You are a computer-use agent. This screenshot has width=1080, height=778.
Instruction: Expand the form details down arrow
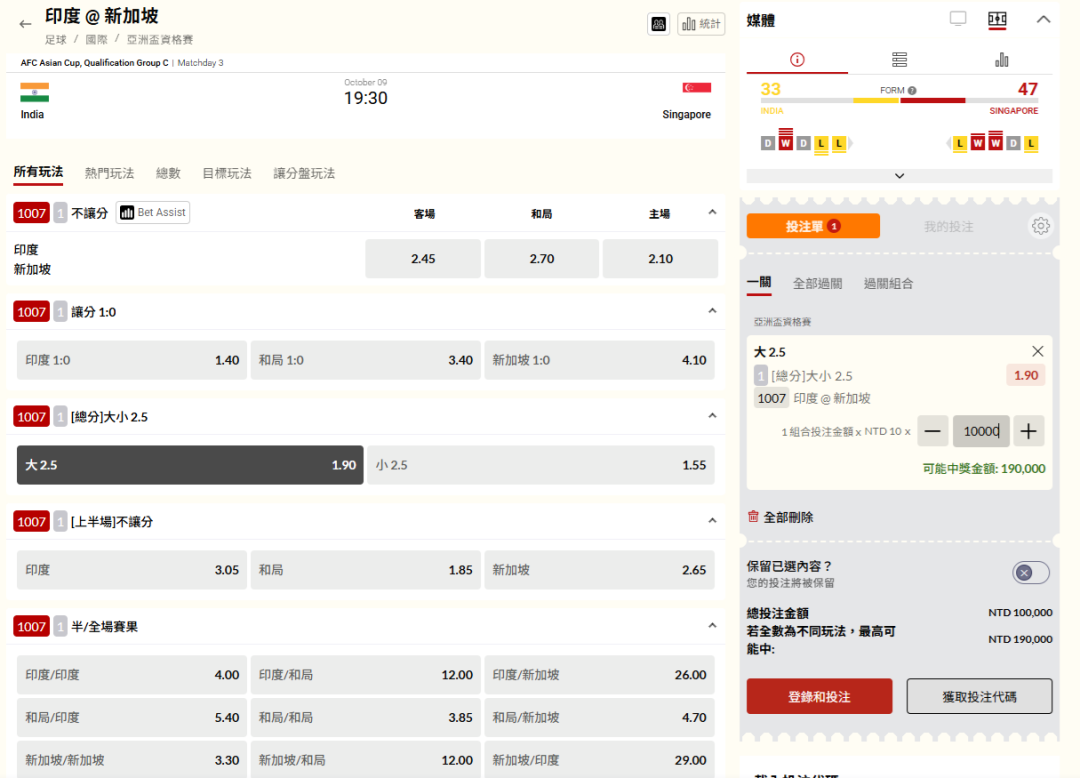coord(899,176)
